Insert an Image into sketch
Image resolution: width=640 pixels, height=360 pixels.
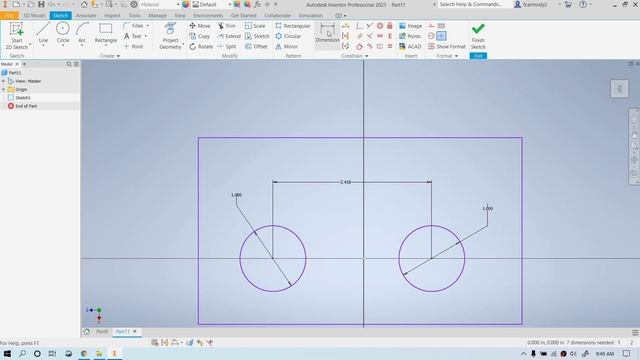[411, 26]
